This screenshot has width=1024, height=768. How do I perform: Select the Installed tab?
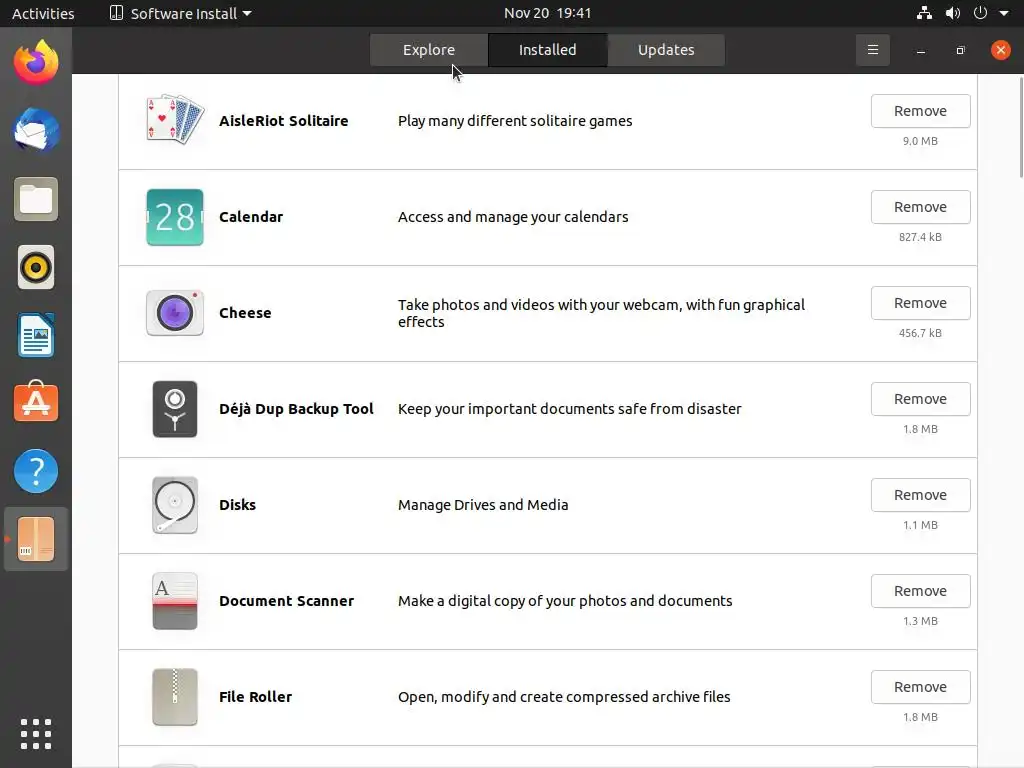[547, 50]
